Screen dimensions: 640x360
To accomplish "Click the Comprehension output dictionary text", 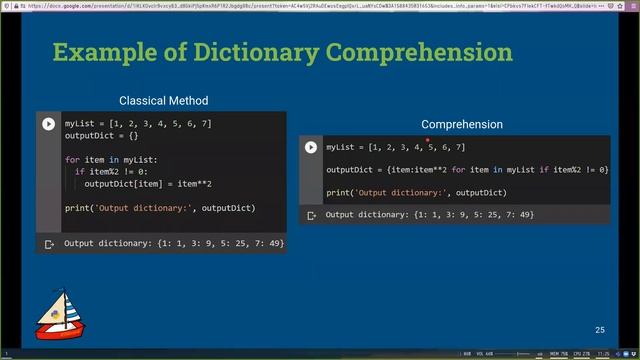I will click(429, 215).
